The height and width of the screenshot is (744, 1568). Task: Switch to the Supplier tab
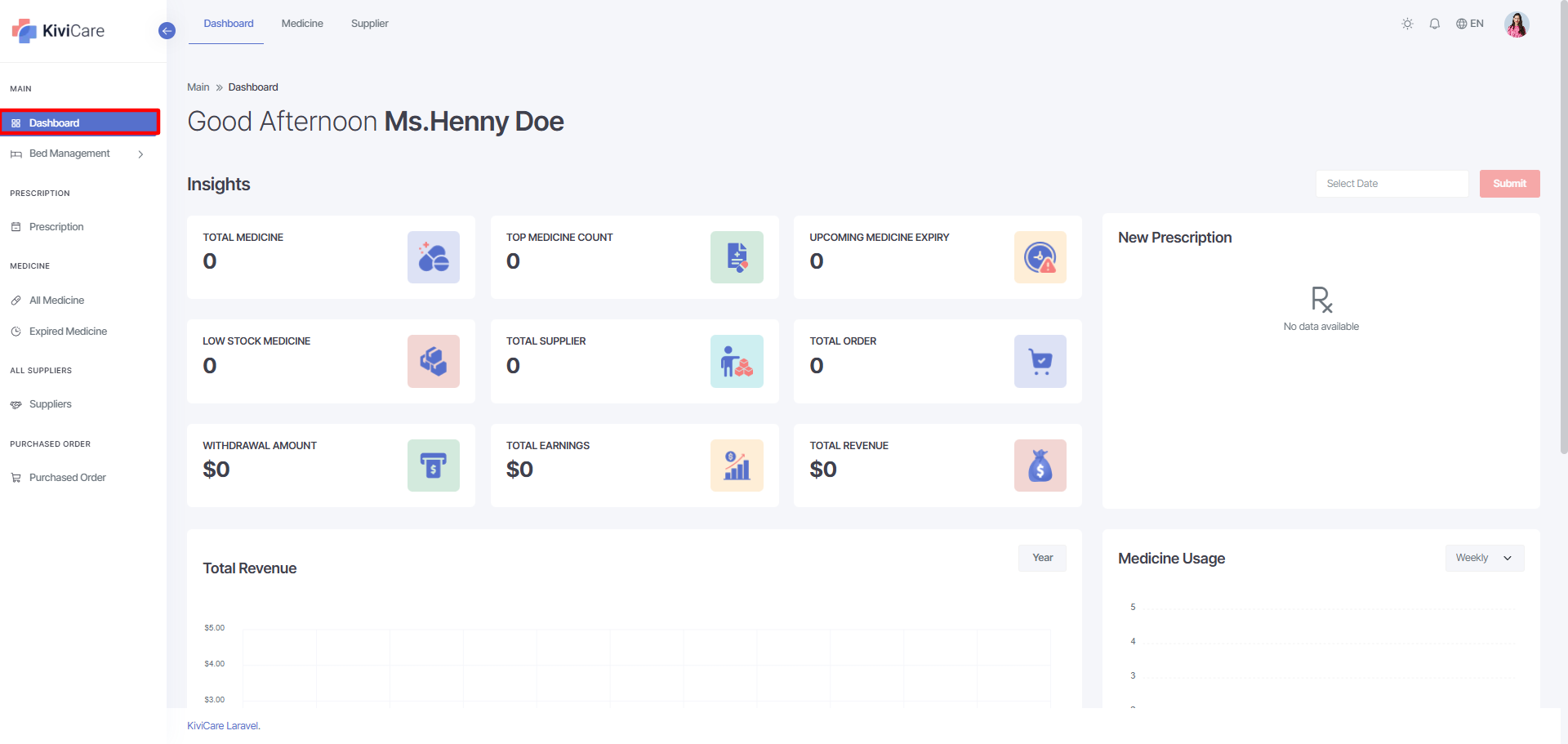tap(369, 24)
